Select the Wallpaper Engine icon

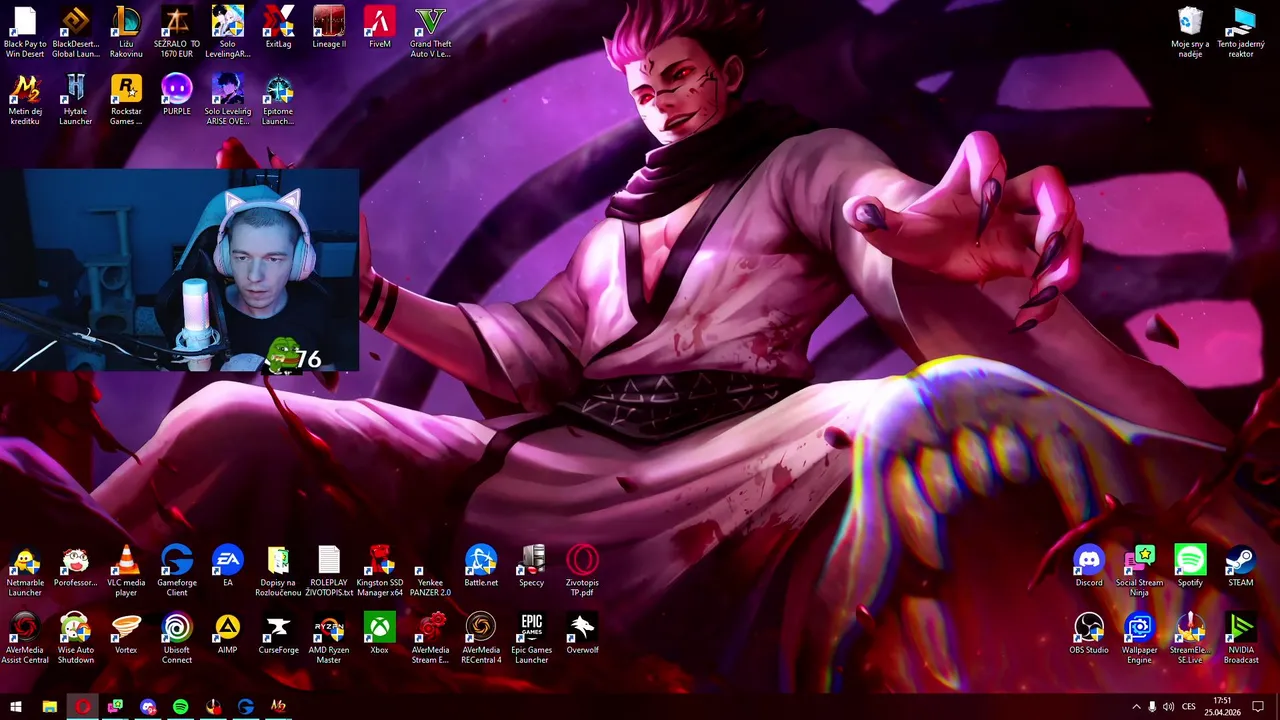[1139, 639]
